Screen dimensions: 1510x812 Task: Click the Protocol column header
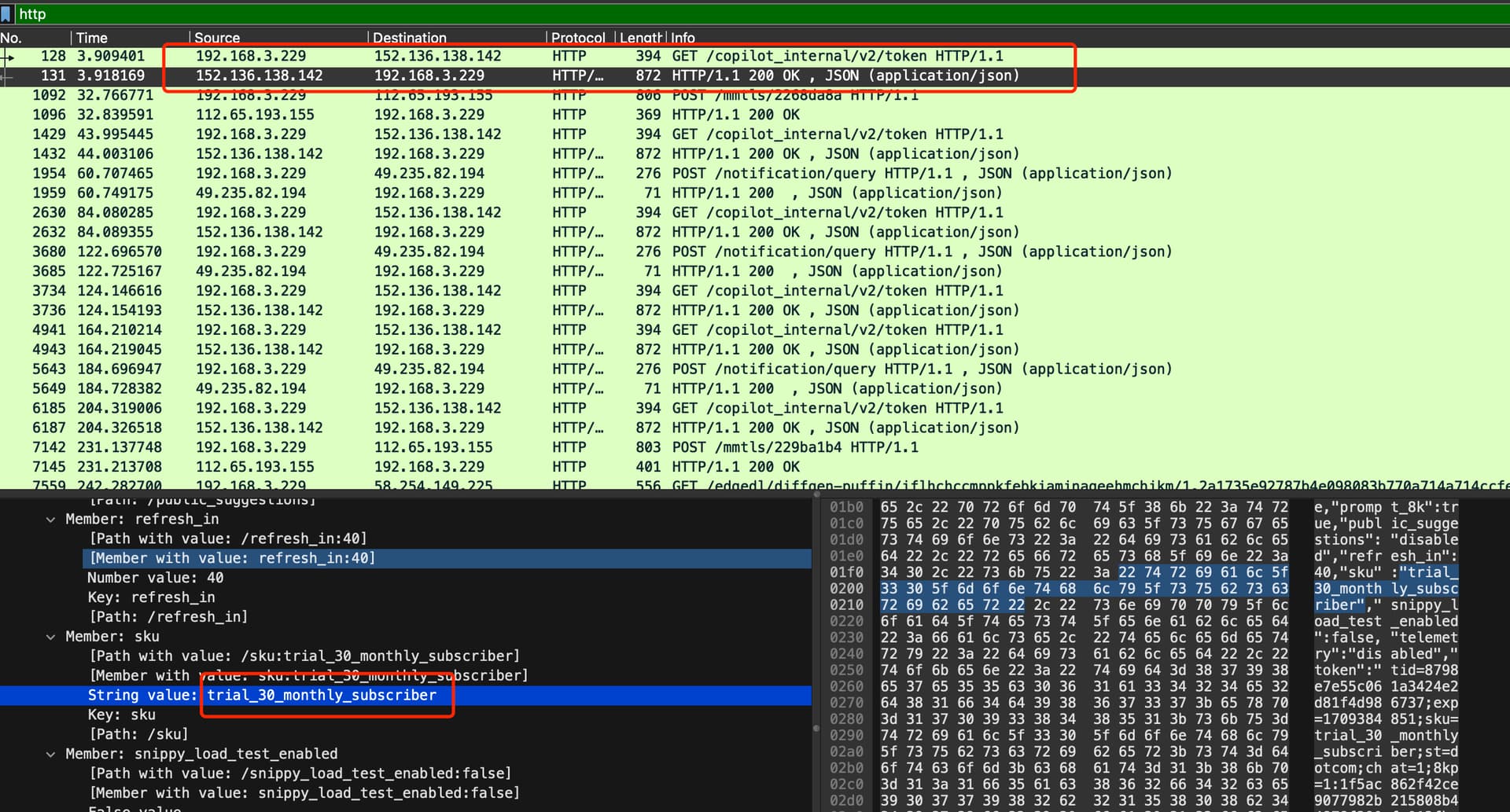point(580,38)
